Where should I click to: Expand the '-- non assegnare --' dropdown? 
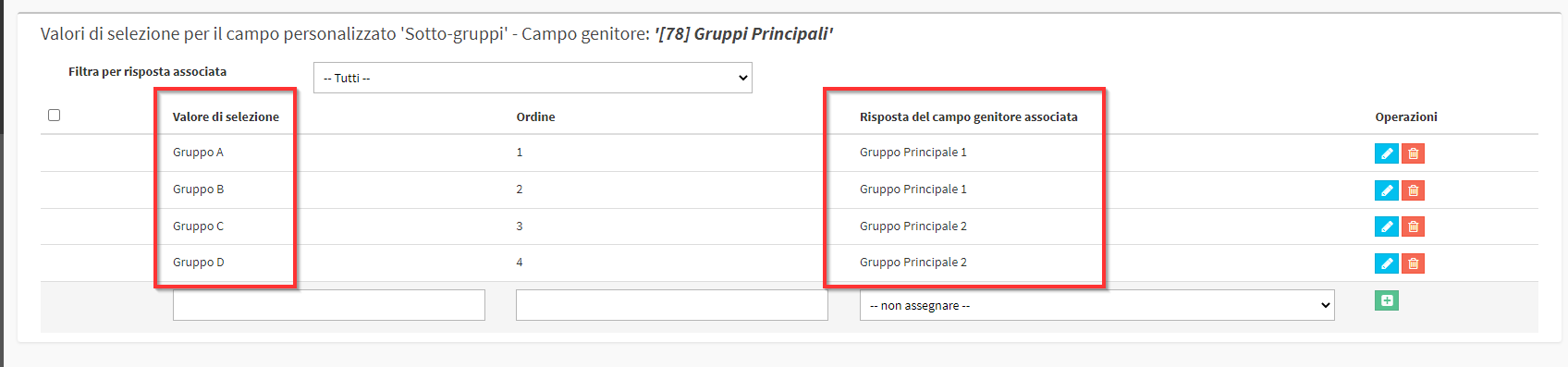pyautogui.click(x=1096, y=305)
